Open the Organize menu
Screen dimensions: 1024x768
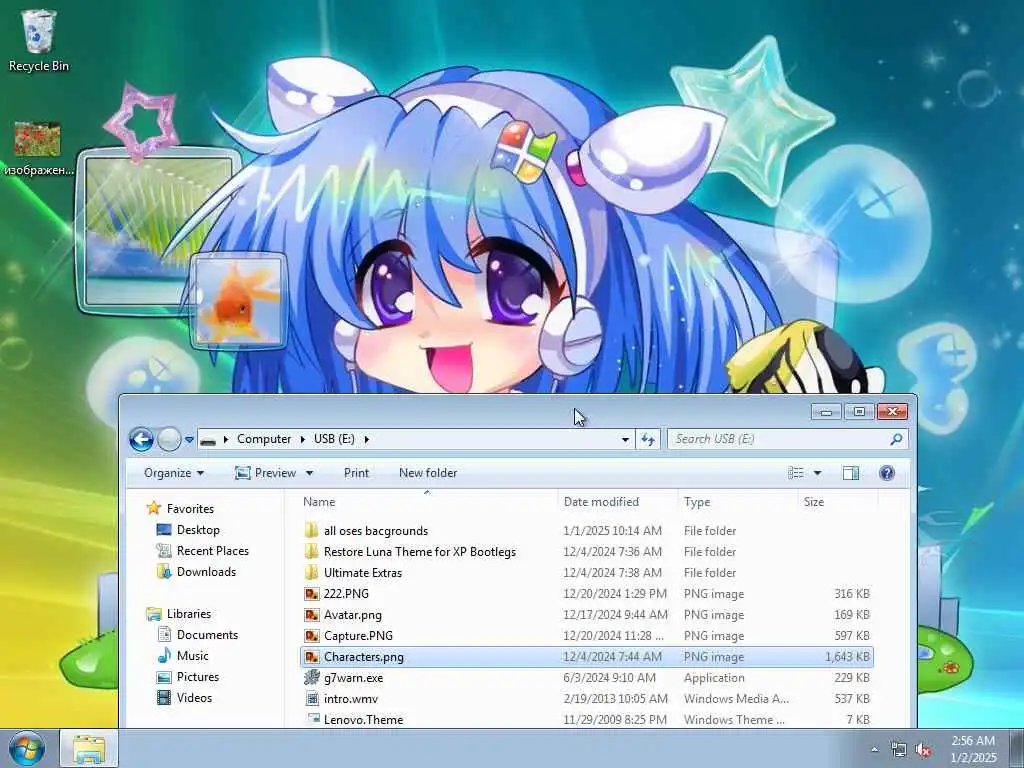tap(174, 473)
